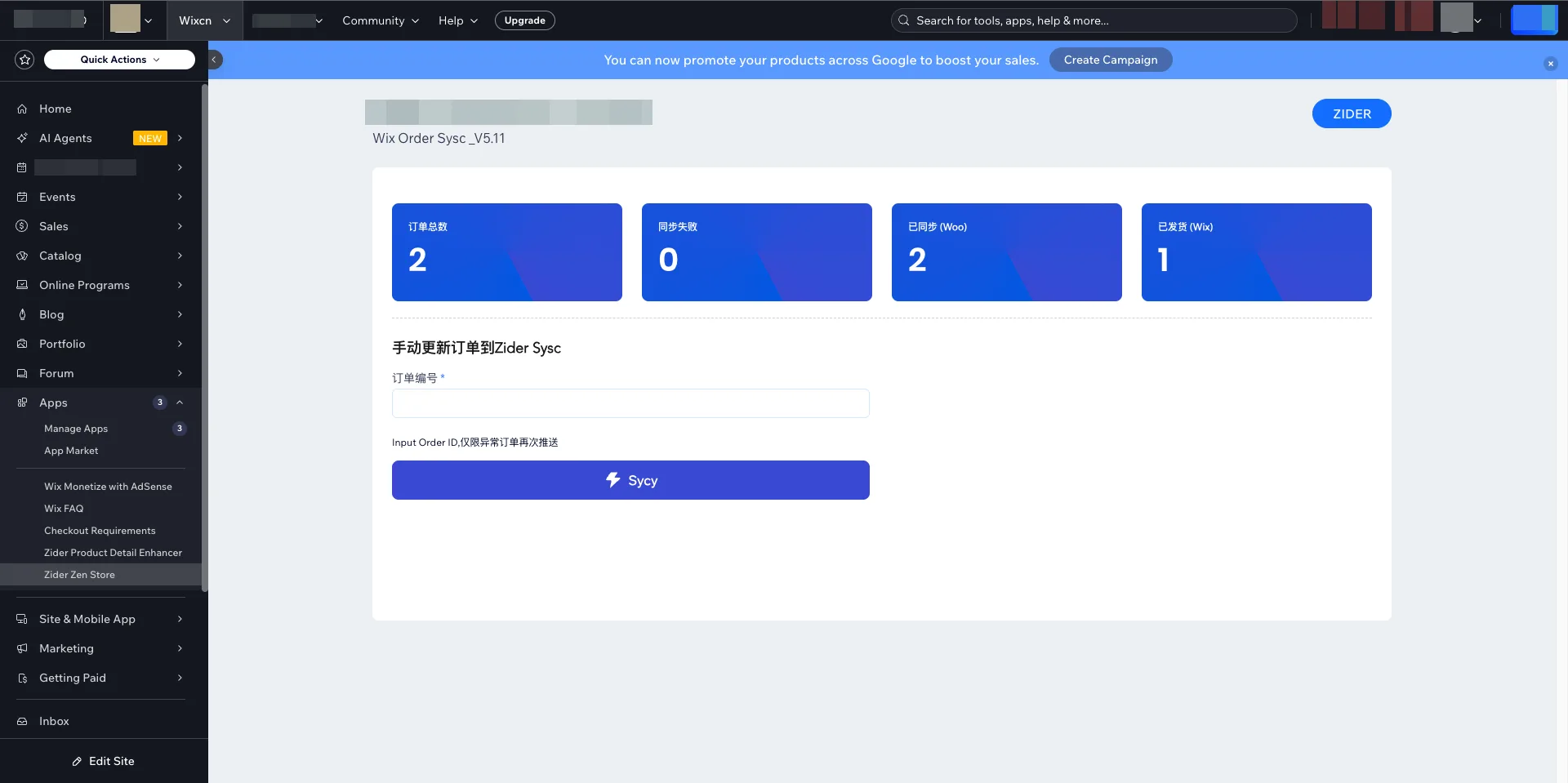Close the Google promotion banner
The height and width of the screenshot is (783, 1568).
pyautogui.click(x=1550, y=64)
